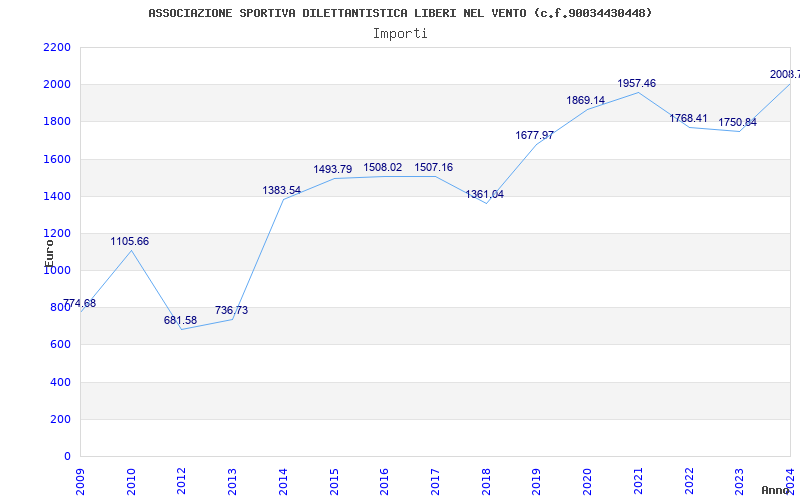Viewport: 800px width, 500px height.
Task: Select the x-axis year 2021
Action: coord(638,481)
